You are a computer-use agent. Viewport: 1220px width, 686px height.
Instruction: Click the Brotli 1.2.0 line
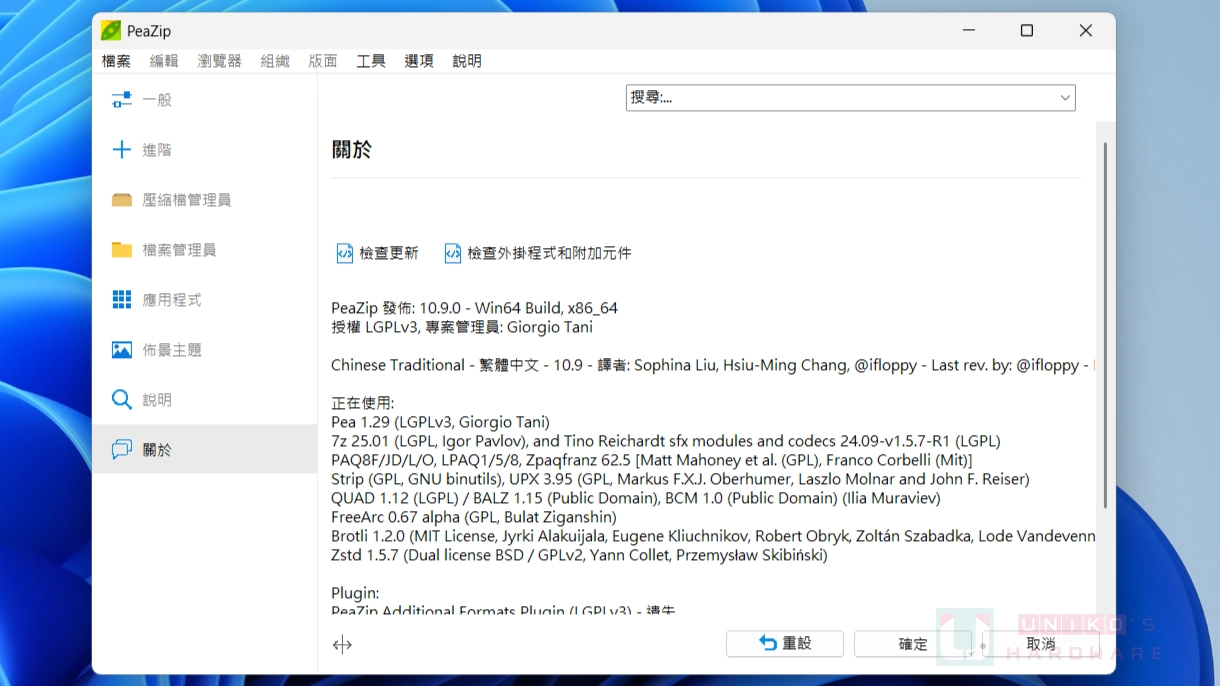pyautogui.click(x=713, y=536)
